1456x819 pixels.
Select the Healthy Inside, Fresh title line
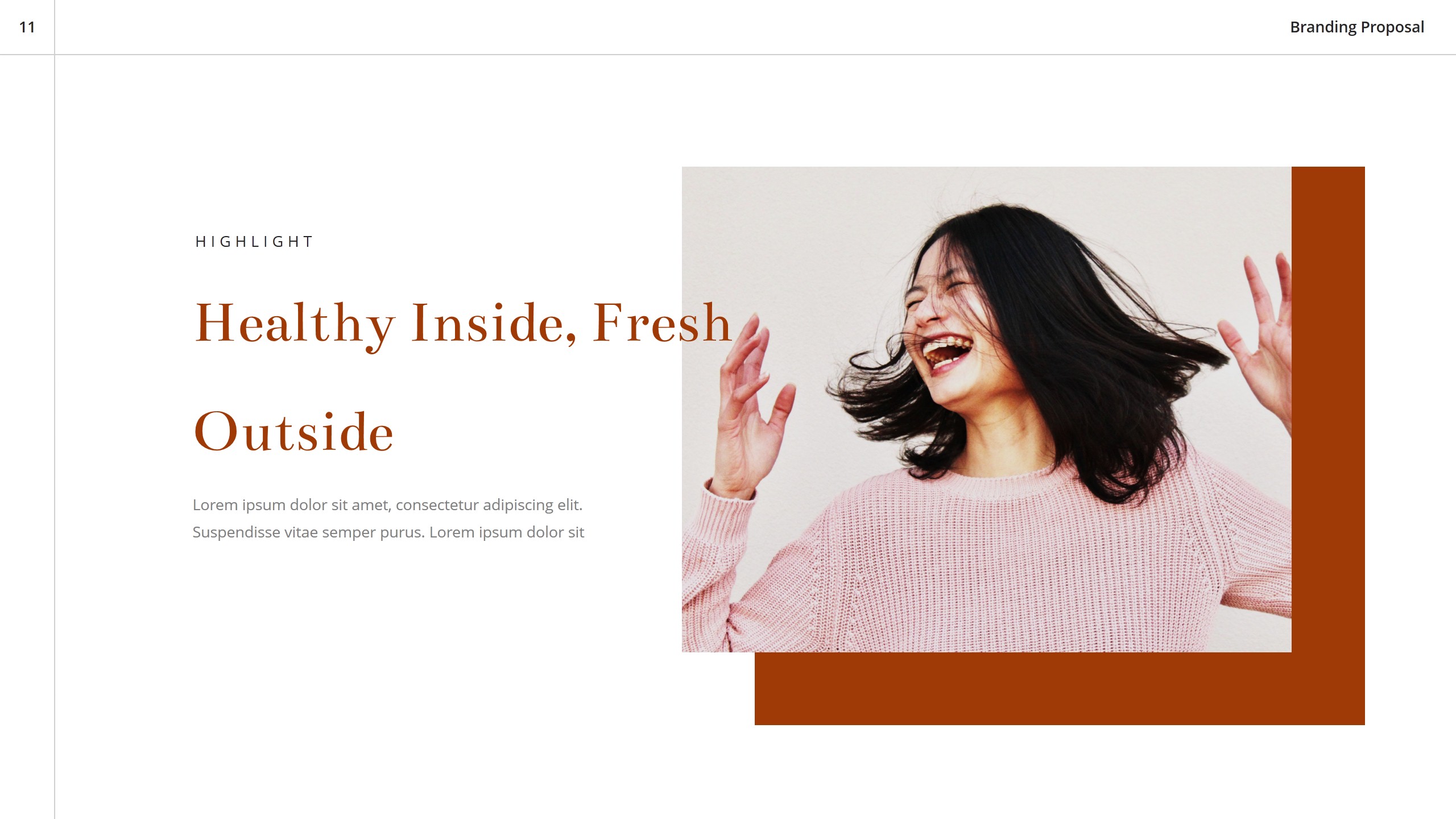tap(463, 324)
